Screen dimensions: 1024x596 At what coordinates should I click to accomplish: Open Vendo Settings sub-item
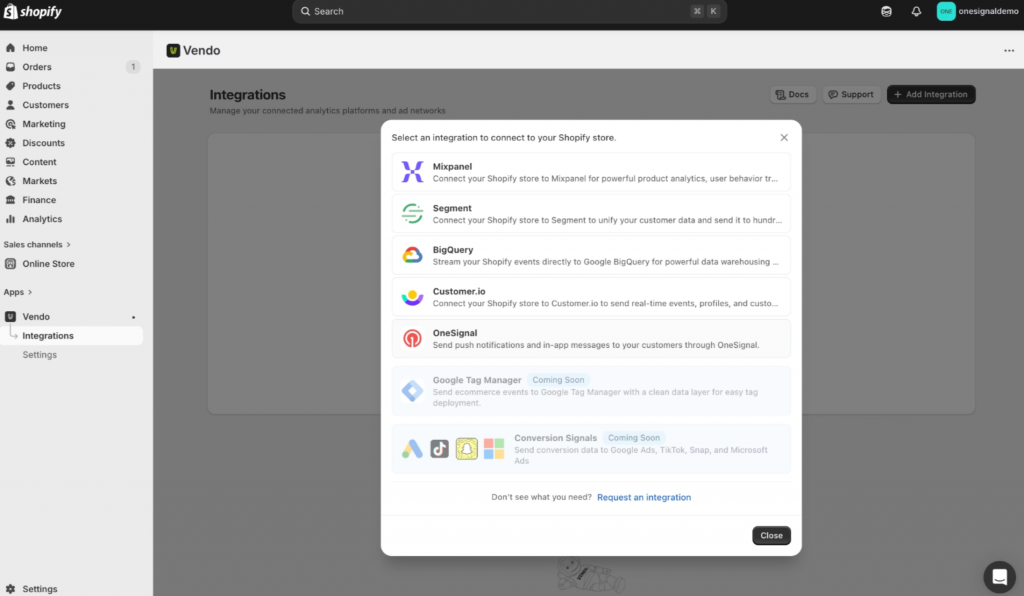(x=39, y=354)
